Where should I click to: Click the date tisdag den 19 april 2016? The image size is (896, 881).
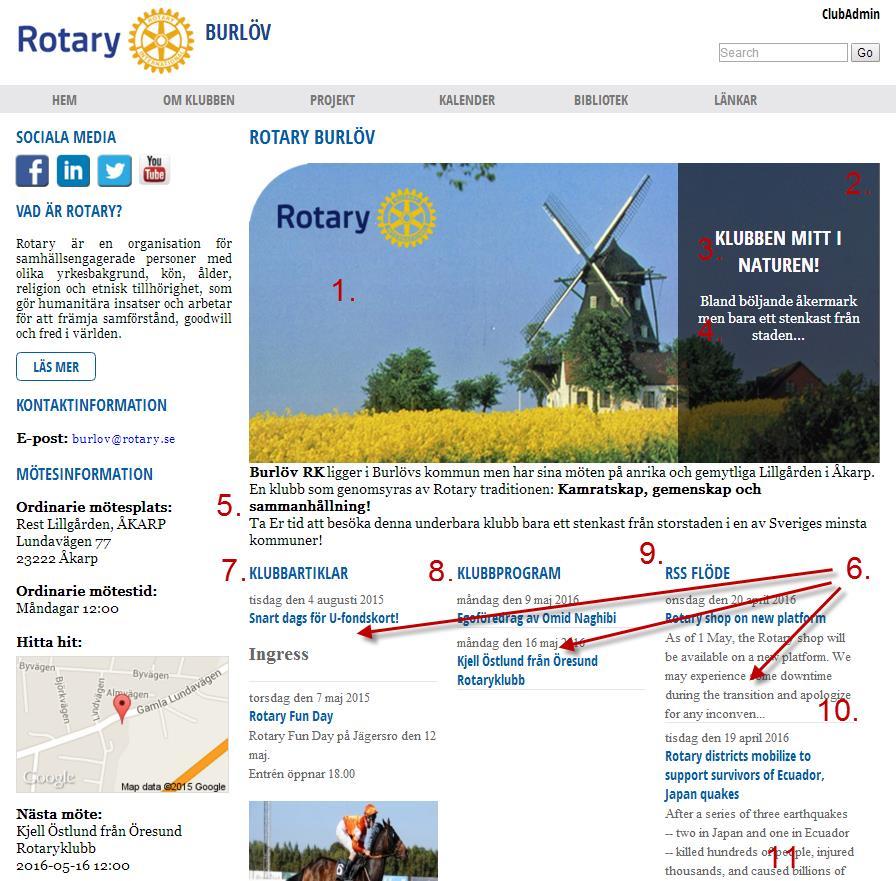click(x=727, y=738)
